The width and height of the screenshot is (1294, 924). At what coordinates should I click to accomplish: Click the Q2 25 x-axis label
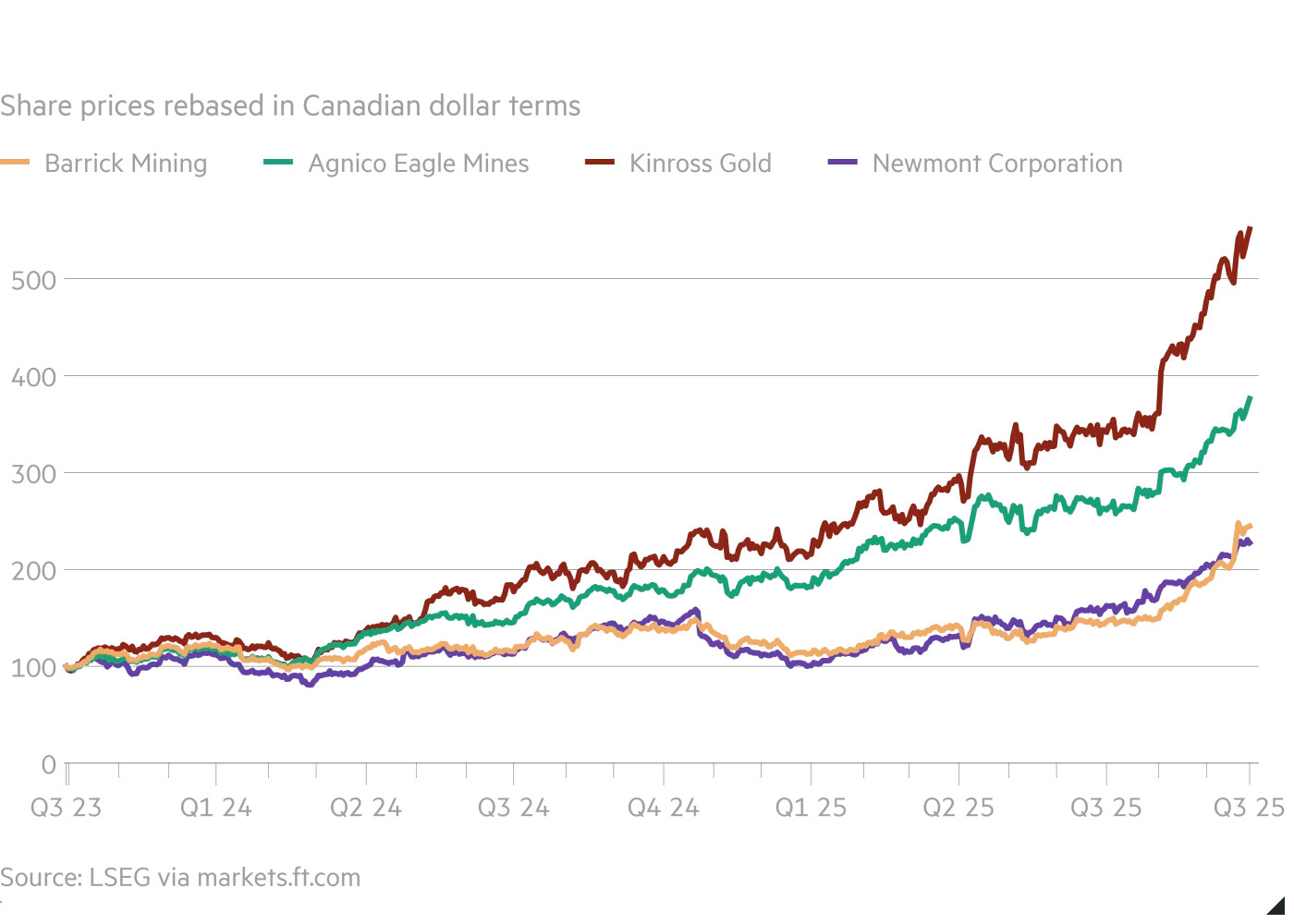[x=958, y=808]
